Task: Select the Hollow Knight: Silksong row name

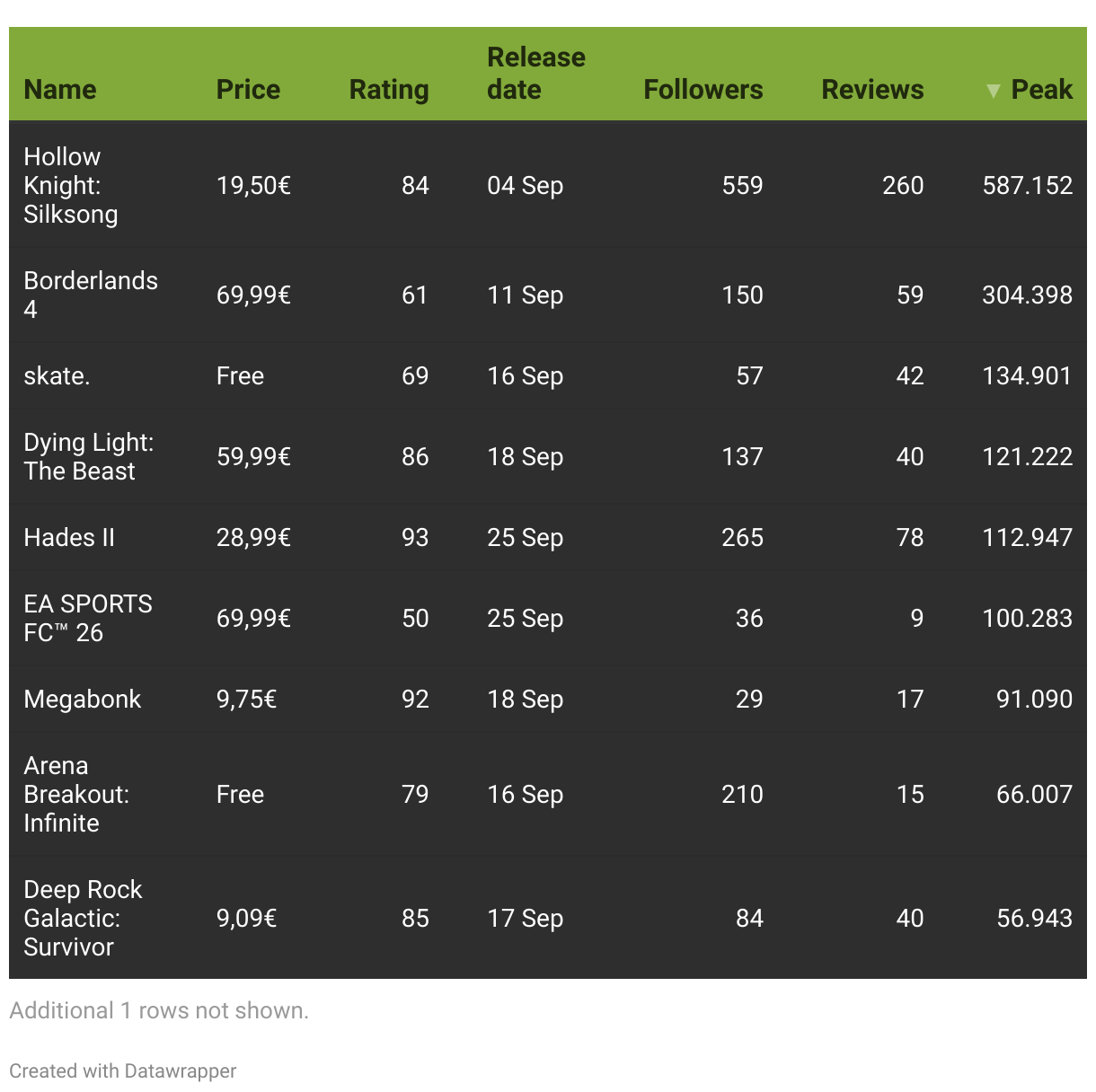Action: pyautogui.click(x=71, y=185)
